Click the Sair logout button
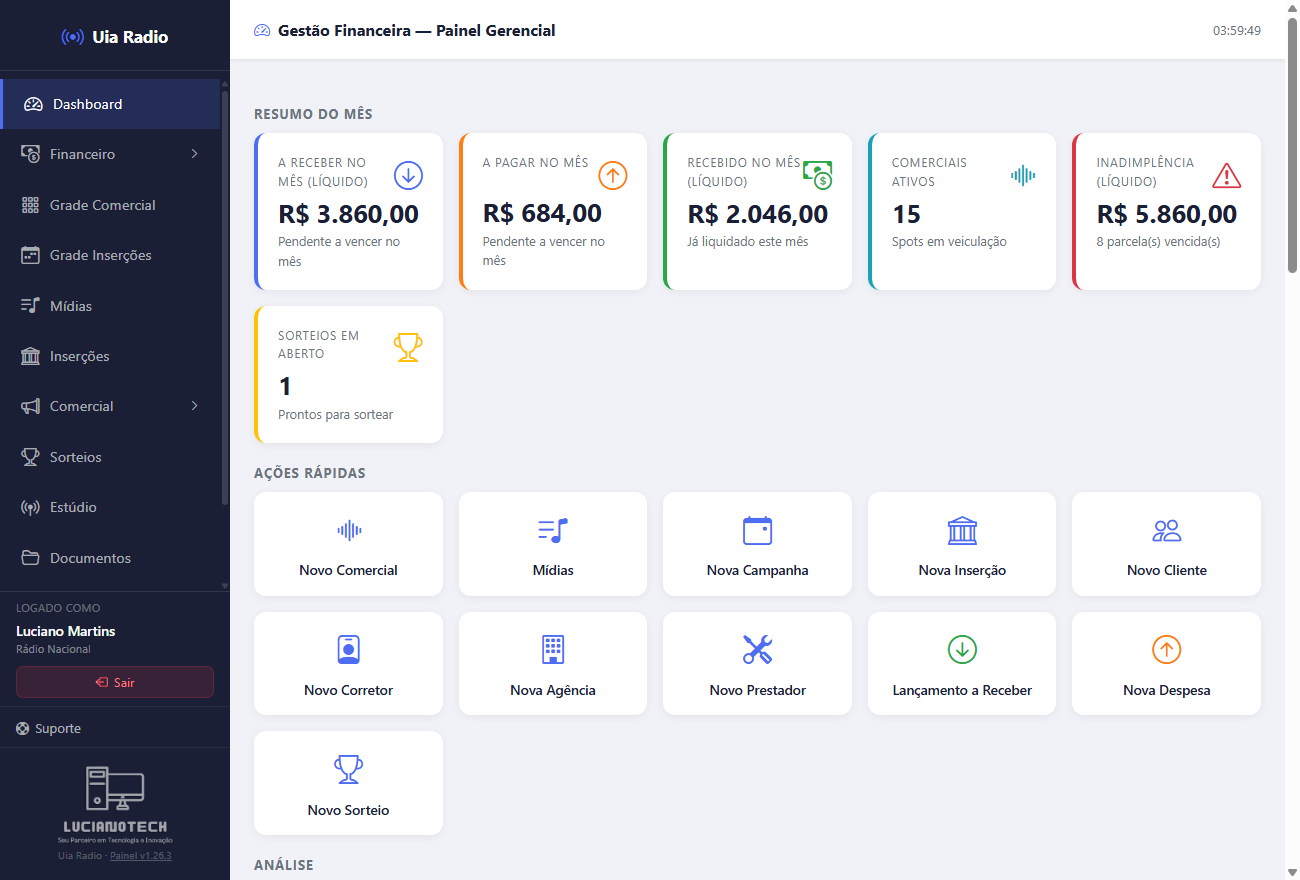1300x880 pixels. 115,682
